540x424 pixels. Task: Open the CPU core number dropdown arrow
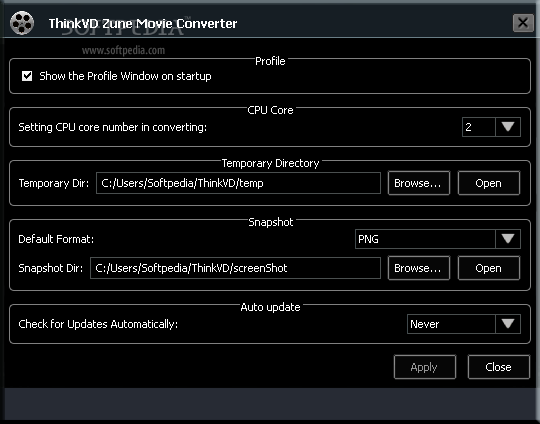tap(508, 127)
